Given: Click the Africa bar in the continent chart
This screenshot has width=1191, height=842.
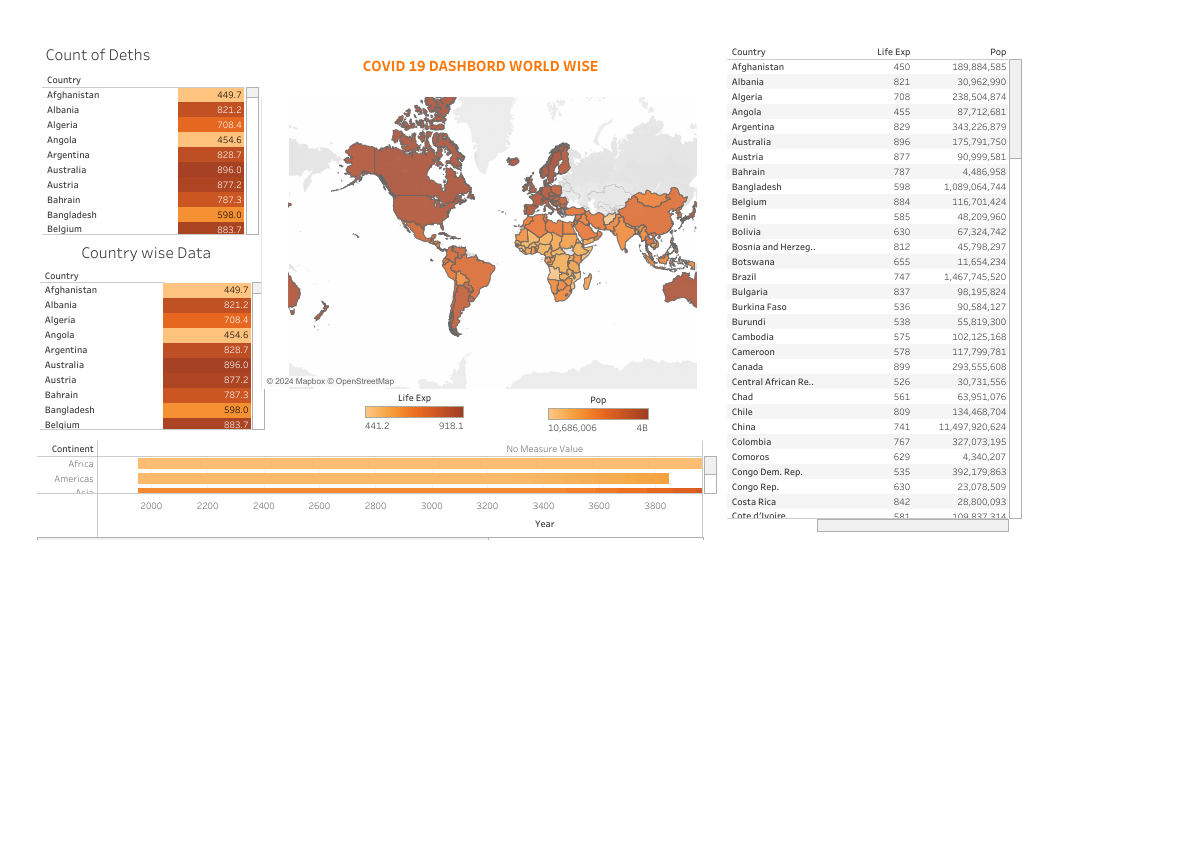Looking at the screenshot, I should (400, 463).
